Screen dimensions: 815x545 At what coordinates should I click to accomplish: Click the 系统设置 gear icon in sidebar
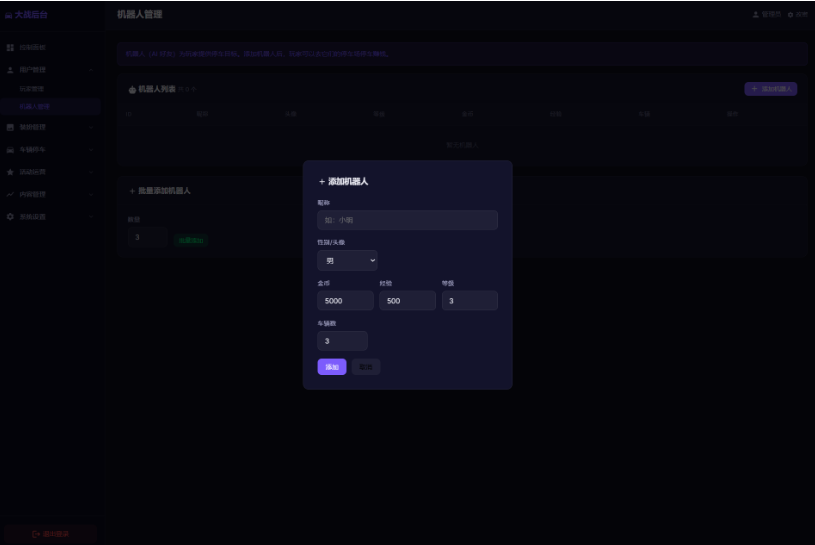tap(10, 217)
